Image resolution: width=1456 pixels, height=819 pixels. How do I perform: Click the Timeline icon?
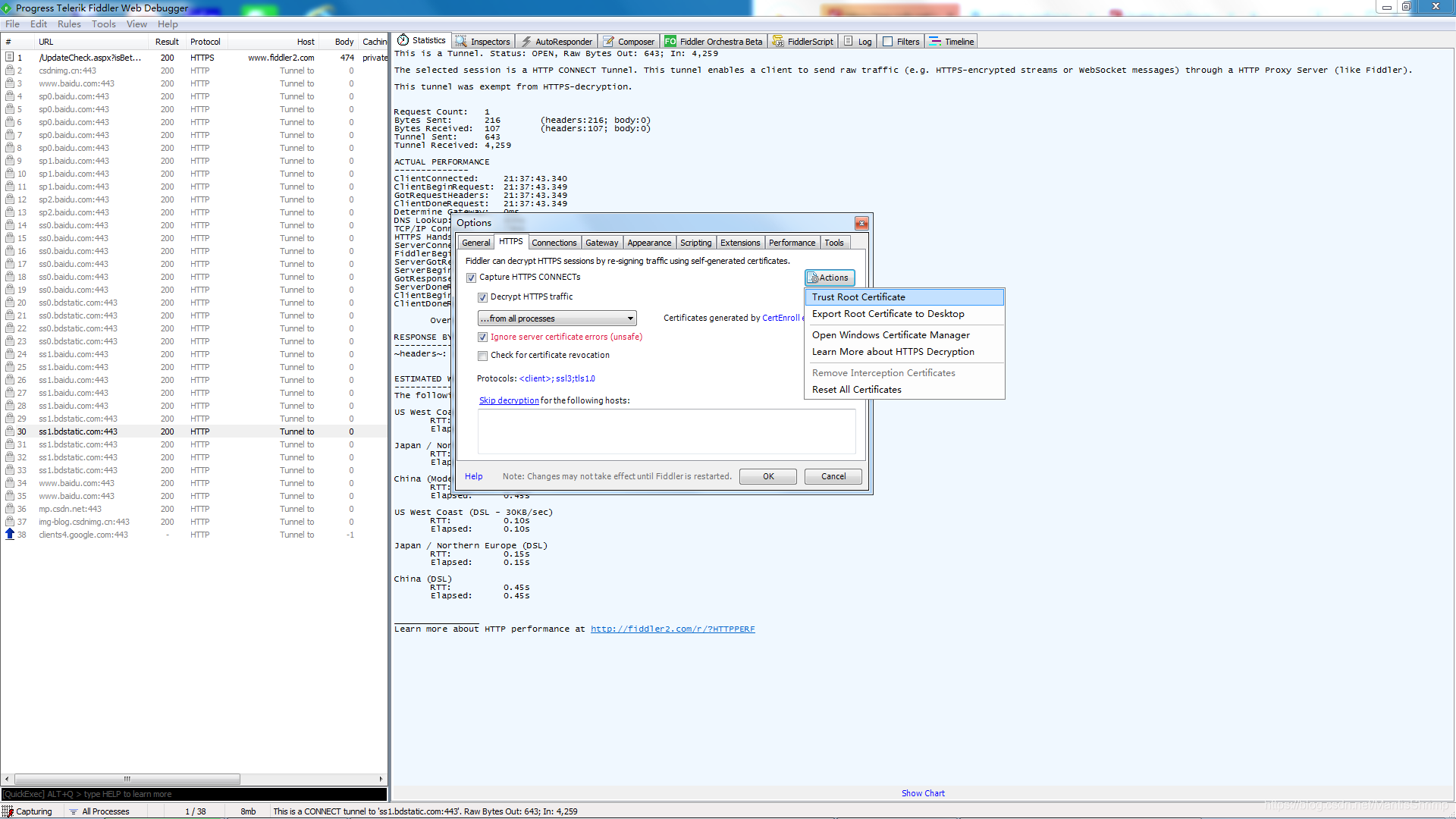point(935,42)
